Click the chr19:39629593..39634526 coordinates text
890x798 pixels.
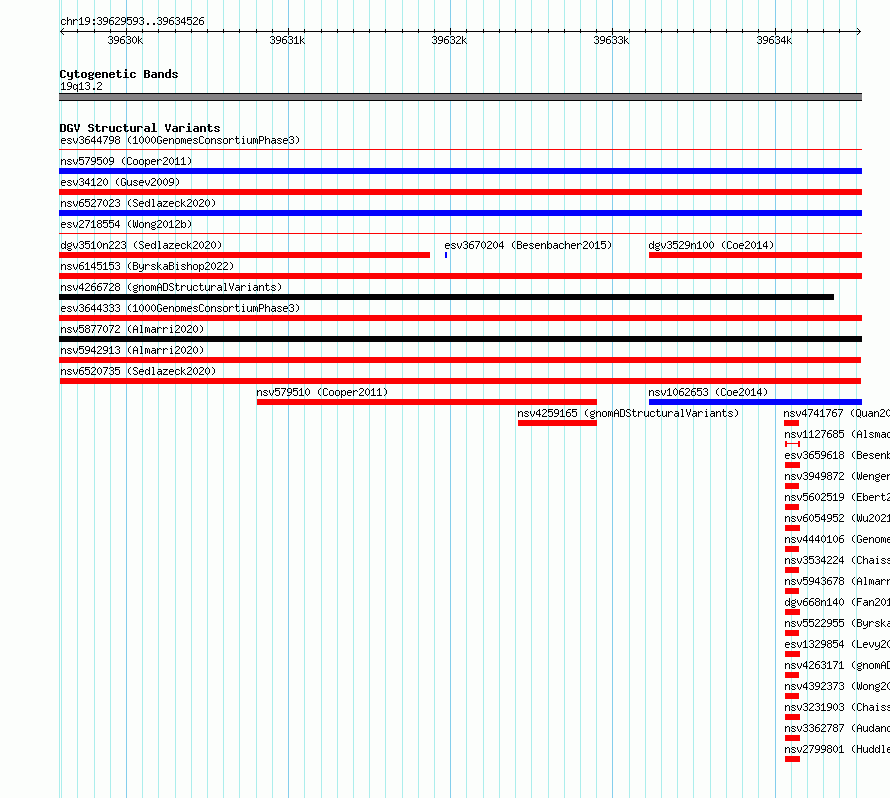(132, 22)
